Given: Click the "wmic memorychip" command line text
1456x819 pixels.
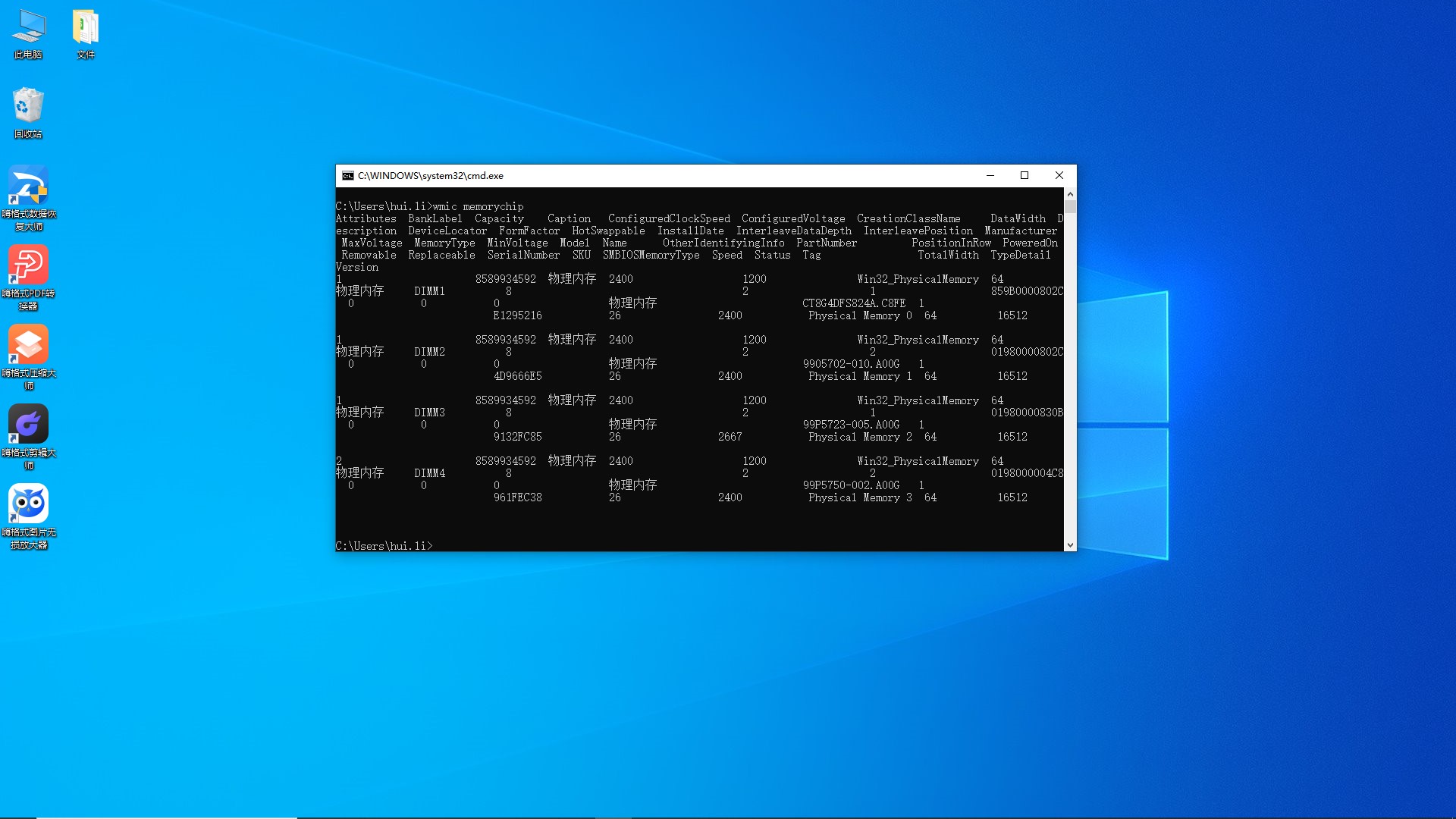Looking at the screenshot, I should (478, 206).
